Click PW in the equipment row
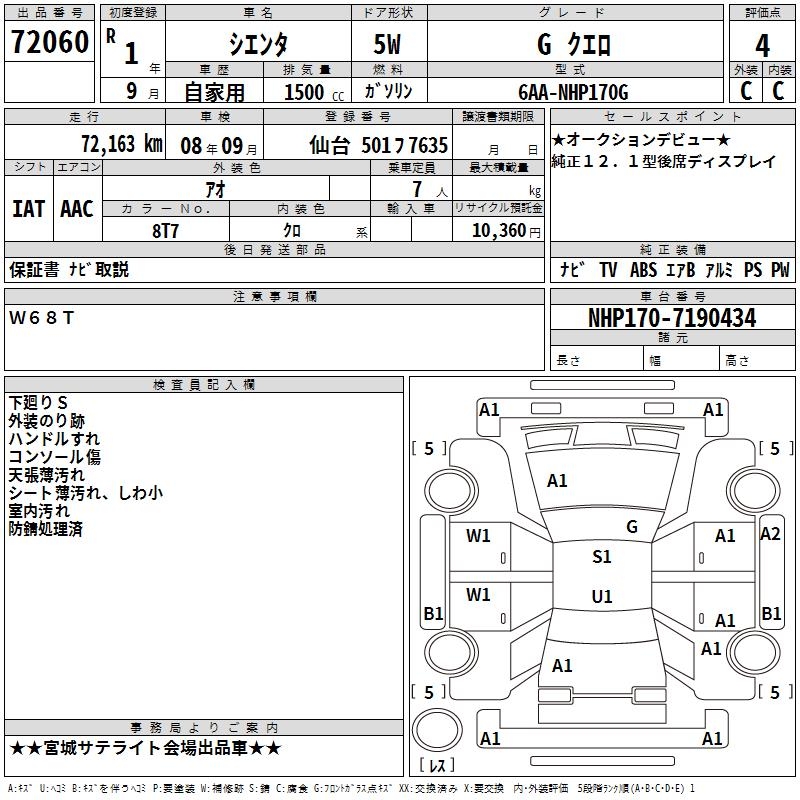 (x=780, y=270)
